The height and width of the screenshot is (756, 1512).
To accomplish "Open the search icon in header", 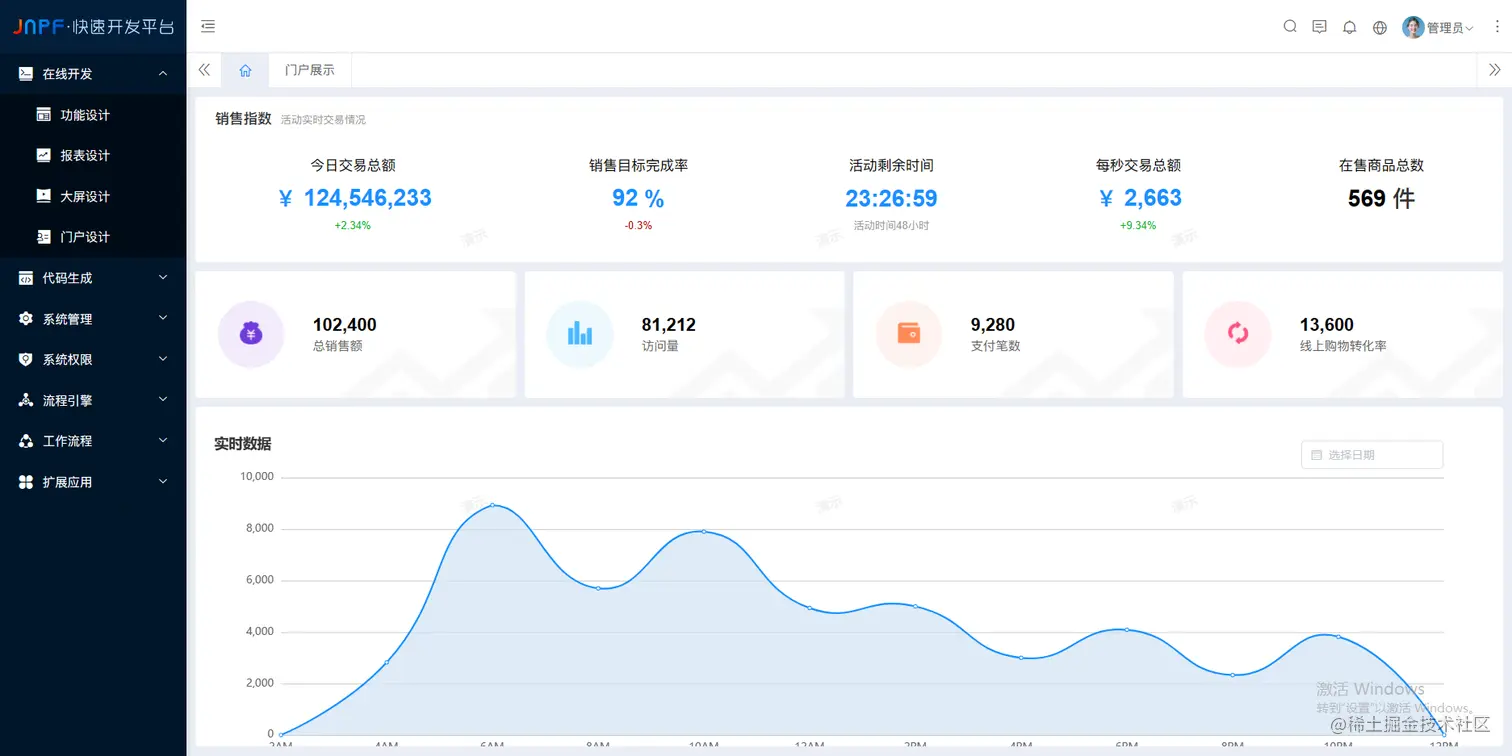I will [x=1290, y=27].
